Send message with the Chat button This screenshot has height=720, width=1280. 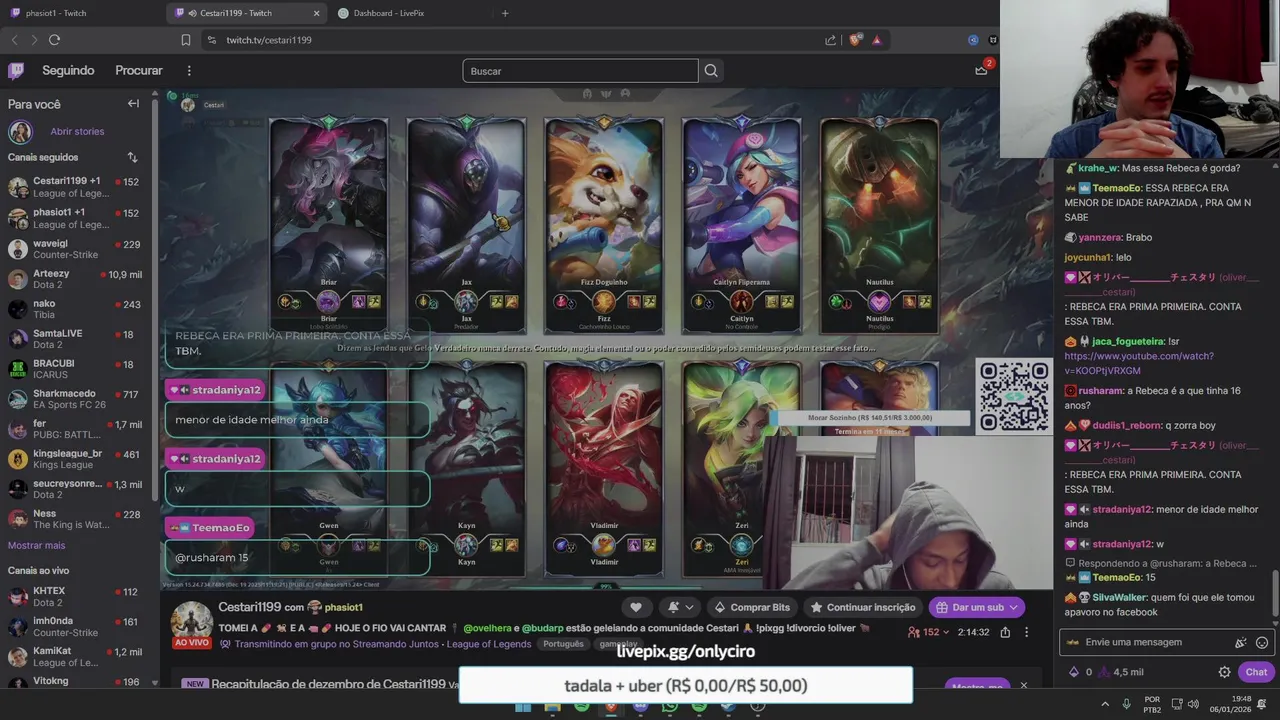tap(1256, 672)
